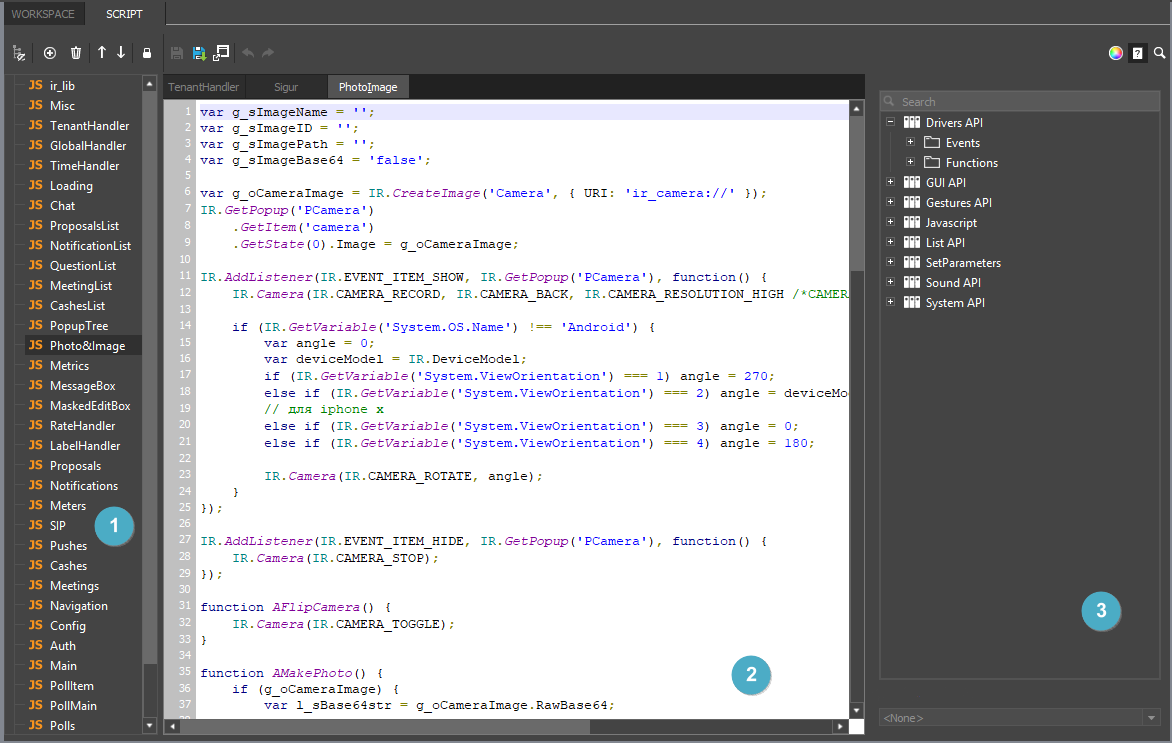The height and width of the screenshot is (743, 1174).
Task: Toggle the sort scripts icon on the toolbar
Action: (x=19, y=52)
